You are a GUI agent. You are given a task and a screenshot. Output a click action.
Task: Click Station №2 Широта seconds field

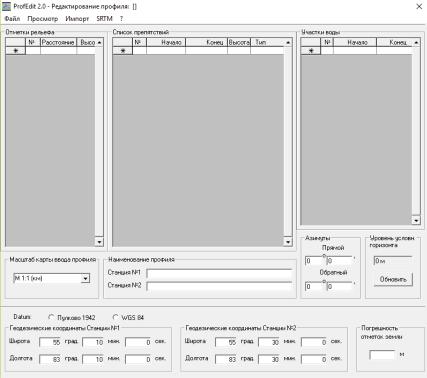tap(314, 342)
